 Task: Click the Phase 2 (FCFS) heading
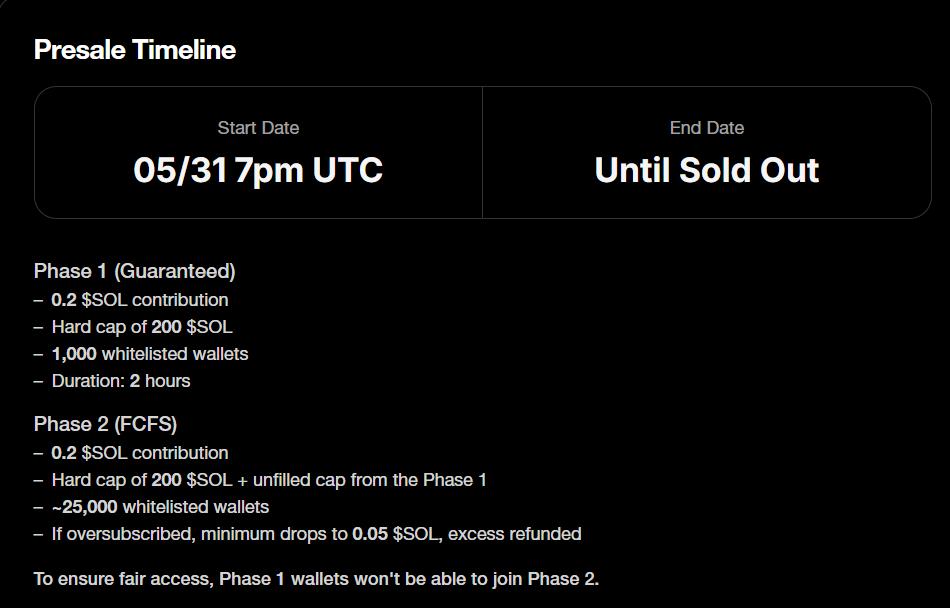(x=105, y=424)
